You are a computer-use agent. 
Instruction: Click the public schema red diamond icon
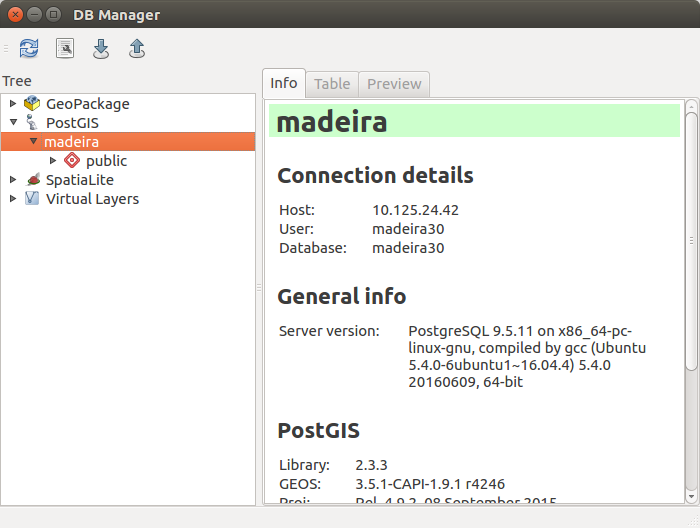pos(72,160)
